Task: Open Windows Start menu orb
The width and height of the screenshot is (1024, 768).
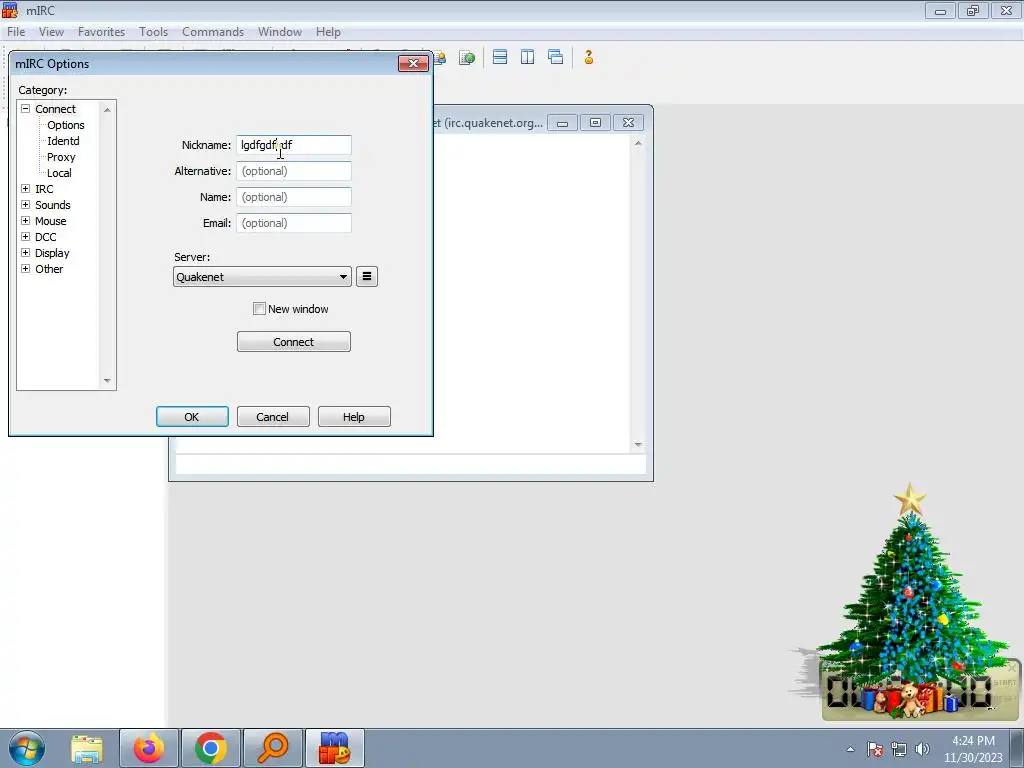Action: click(x=27, y=748)
